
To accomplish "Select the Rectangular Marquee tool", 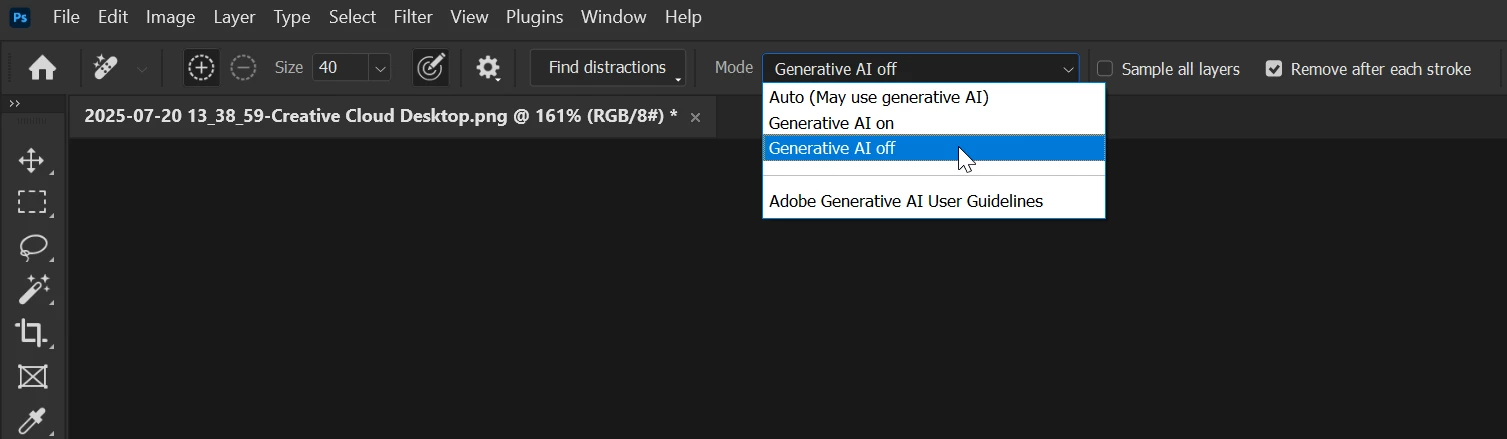I will pos(32,203).
